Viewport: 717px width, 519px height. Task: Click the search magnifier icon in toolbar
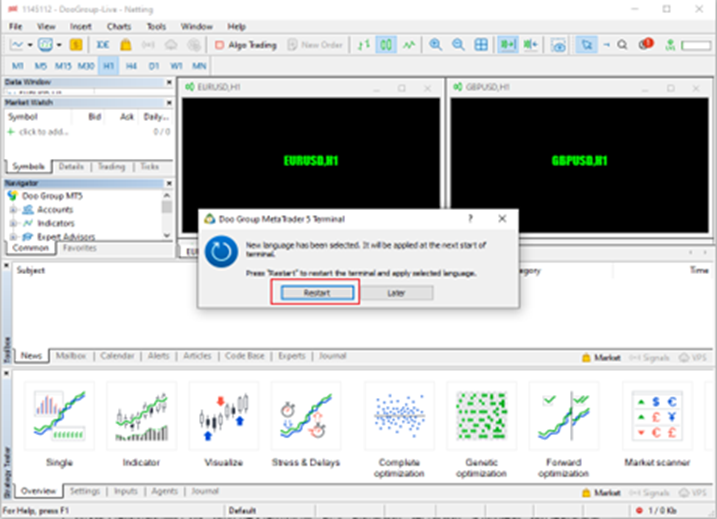[621, 45]
